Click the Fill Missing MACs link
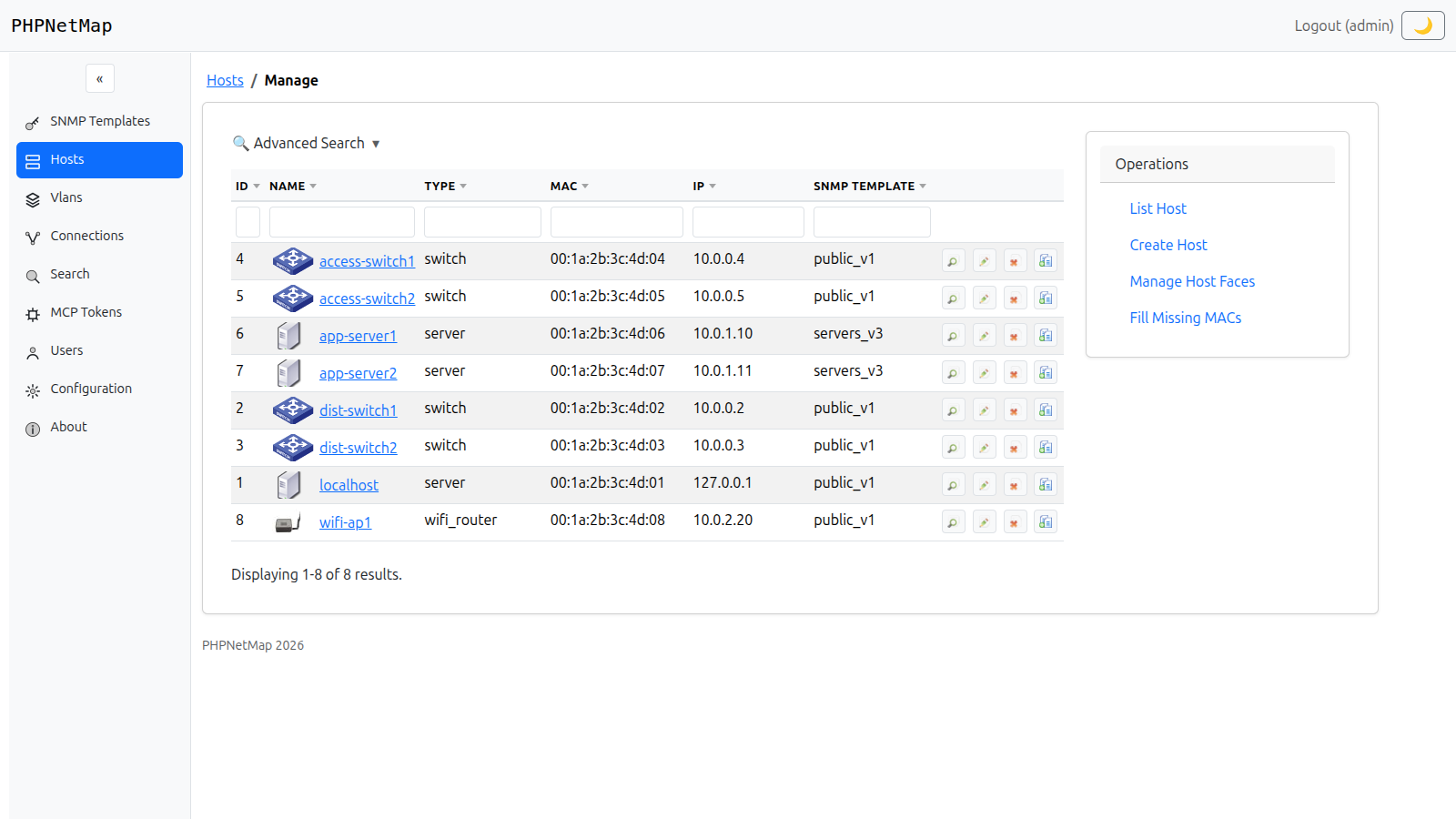 point(1185,318)
